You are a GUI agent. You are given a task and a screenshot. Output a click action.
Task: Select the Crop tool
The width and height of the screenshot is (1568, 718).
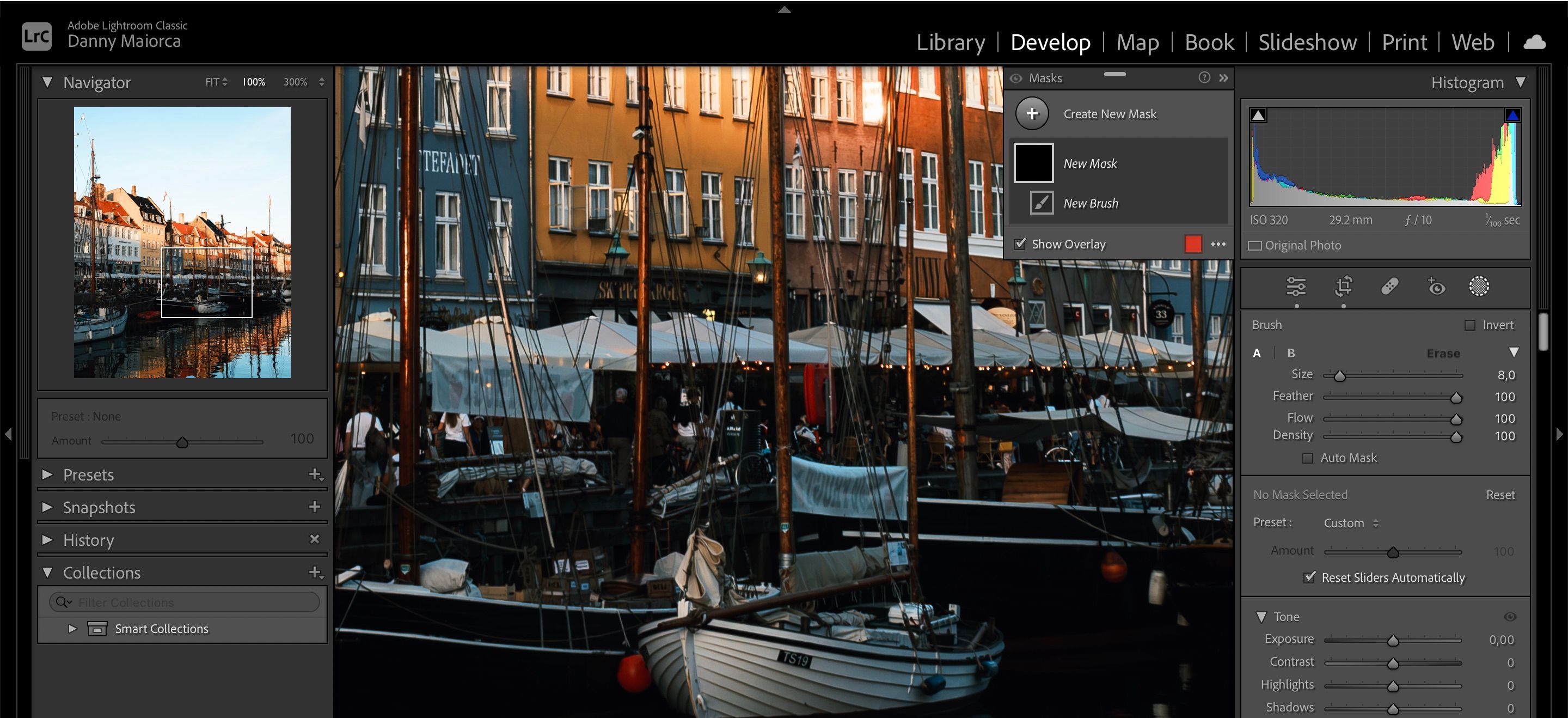(1344, 286)
